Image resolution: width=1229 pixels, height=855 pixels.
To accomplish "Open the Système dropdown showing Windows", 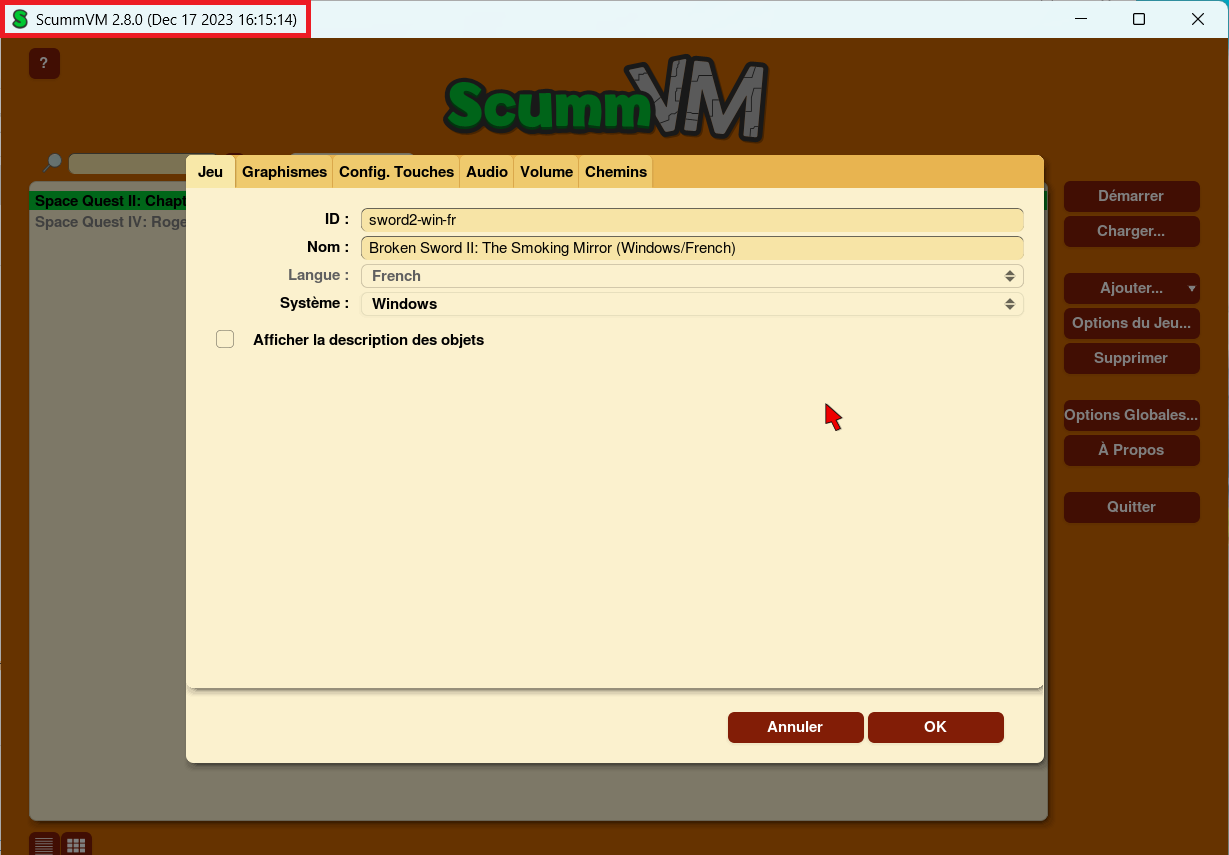I will coord(692,304).
